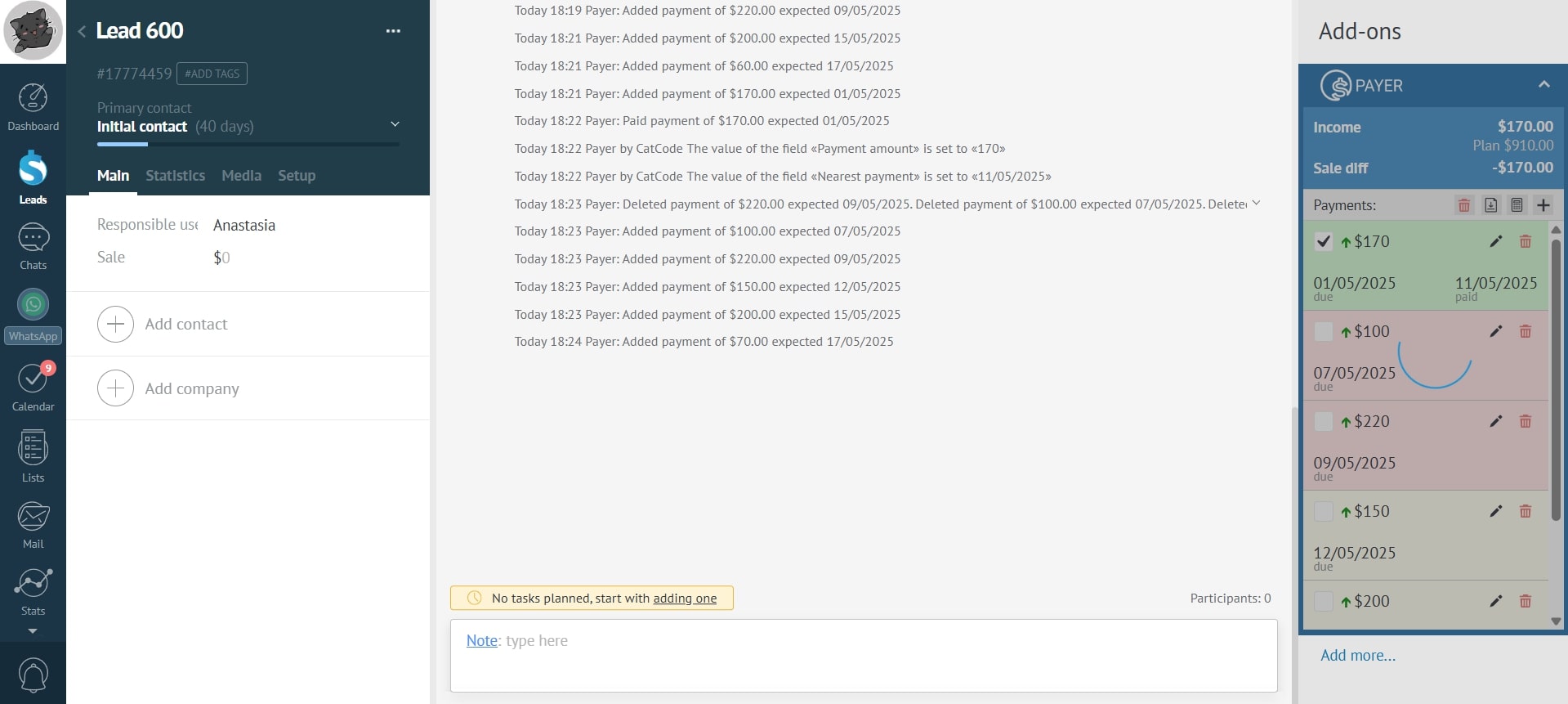Check the $150 payment checkbox
Image resolution: width=1568 pixels, height=704 pixels.
click(x=1324, y=511)
